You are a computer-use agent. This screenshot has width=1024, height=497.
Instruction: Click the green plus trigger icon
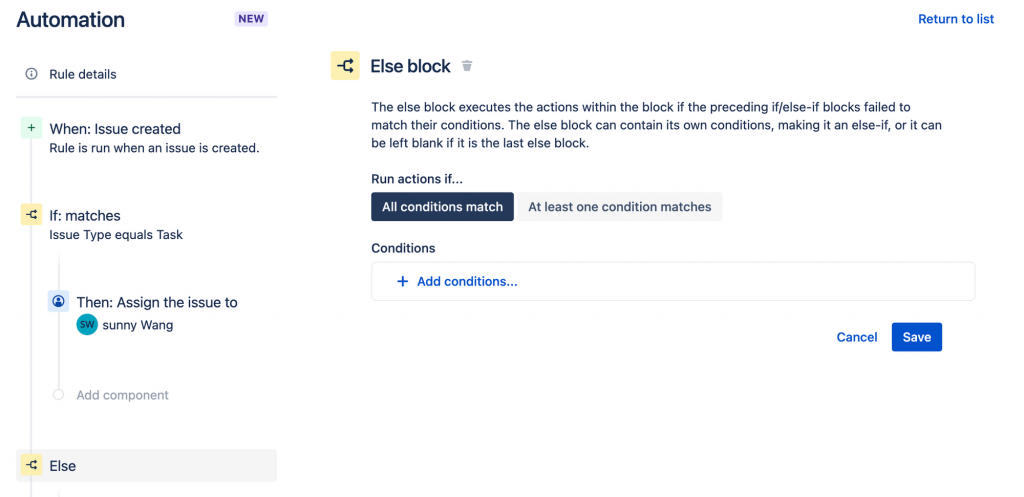point(31,128)
